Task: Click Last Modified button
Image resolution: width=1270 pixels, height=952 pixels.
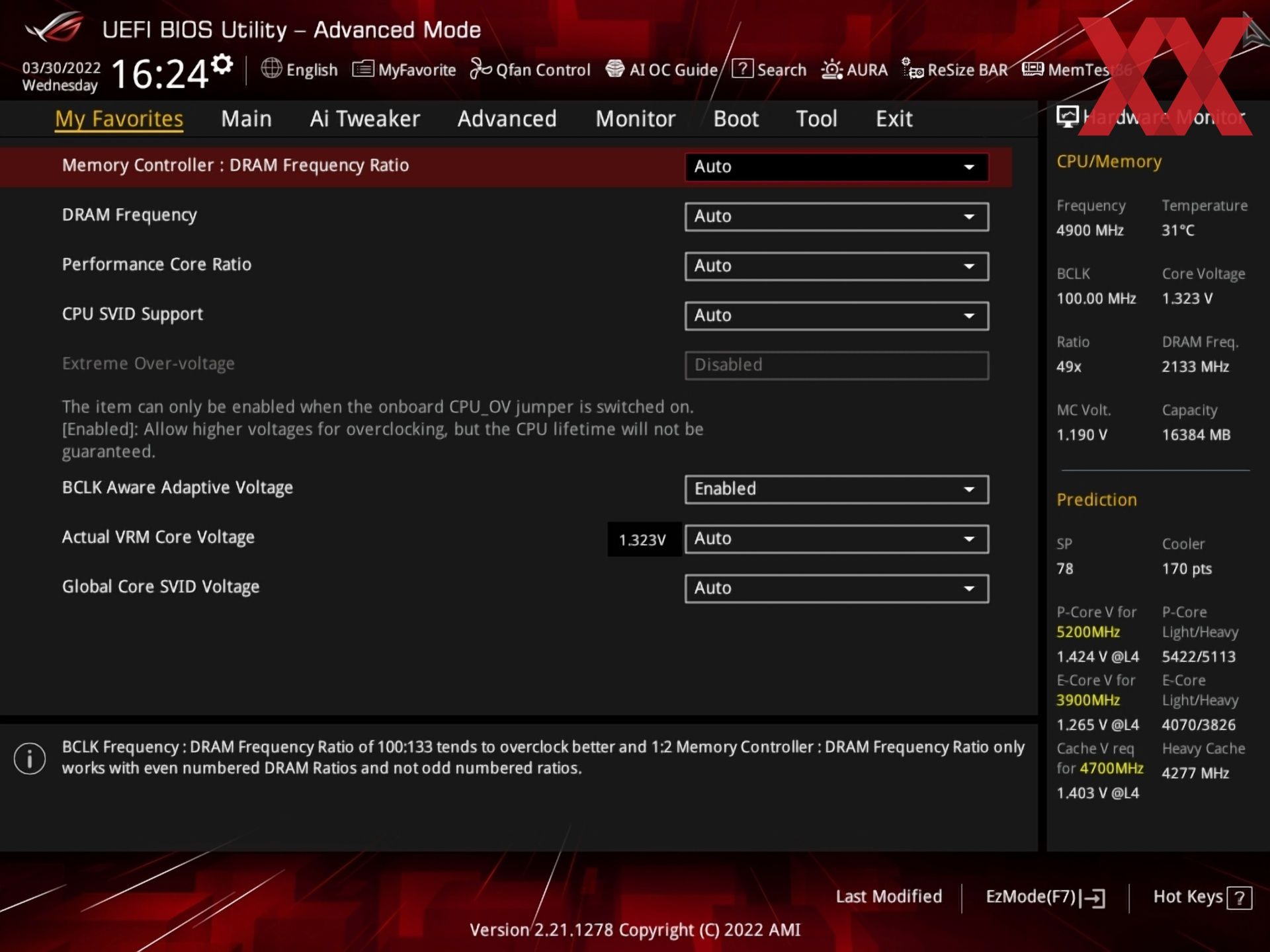Action: tap(888, 896)
